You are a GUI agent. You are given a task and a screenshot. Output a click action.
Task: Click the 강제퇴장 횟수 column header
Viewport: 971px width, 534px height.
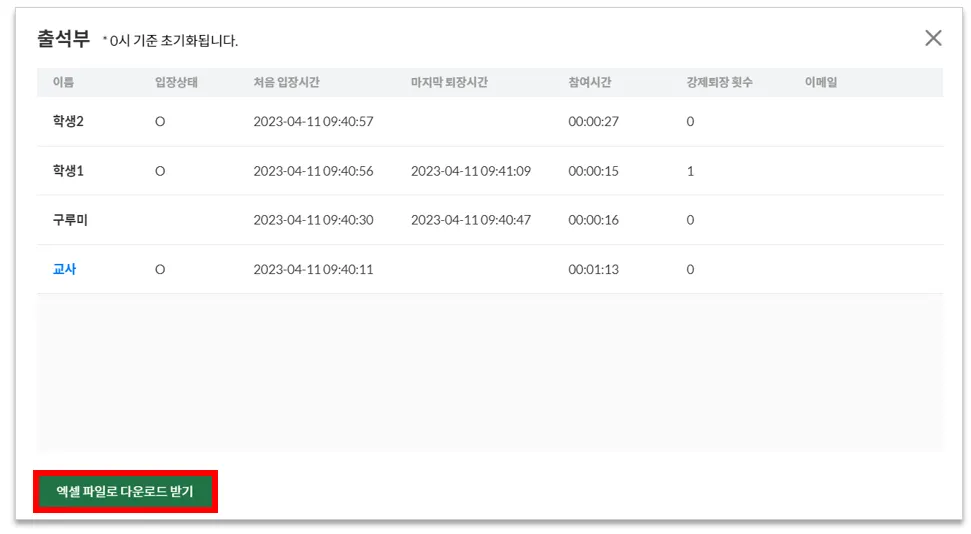(x=719, y=82)
